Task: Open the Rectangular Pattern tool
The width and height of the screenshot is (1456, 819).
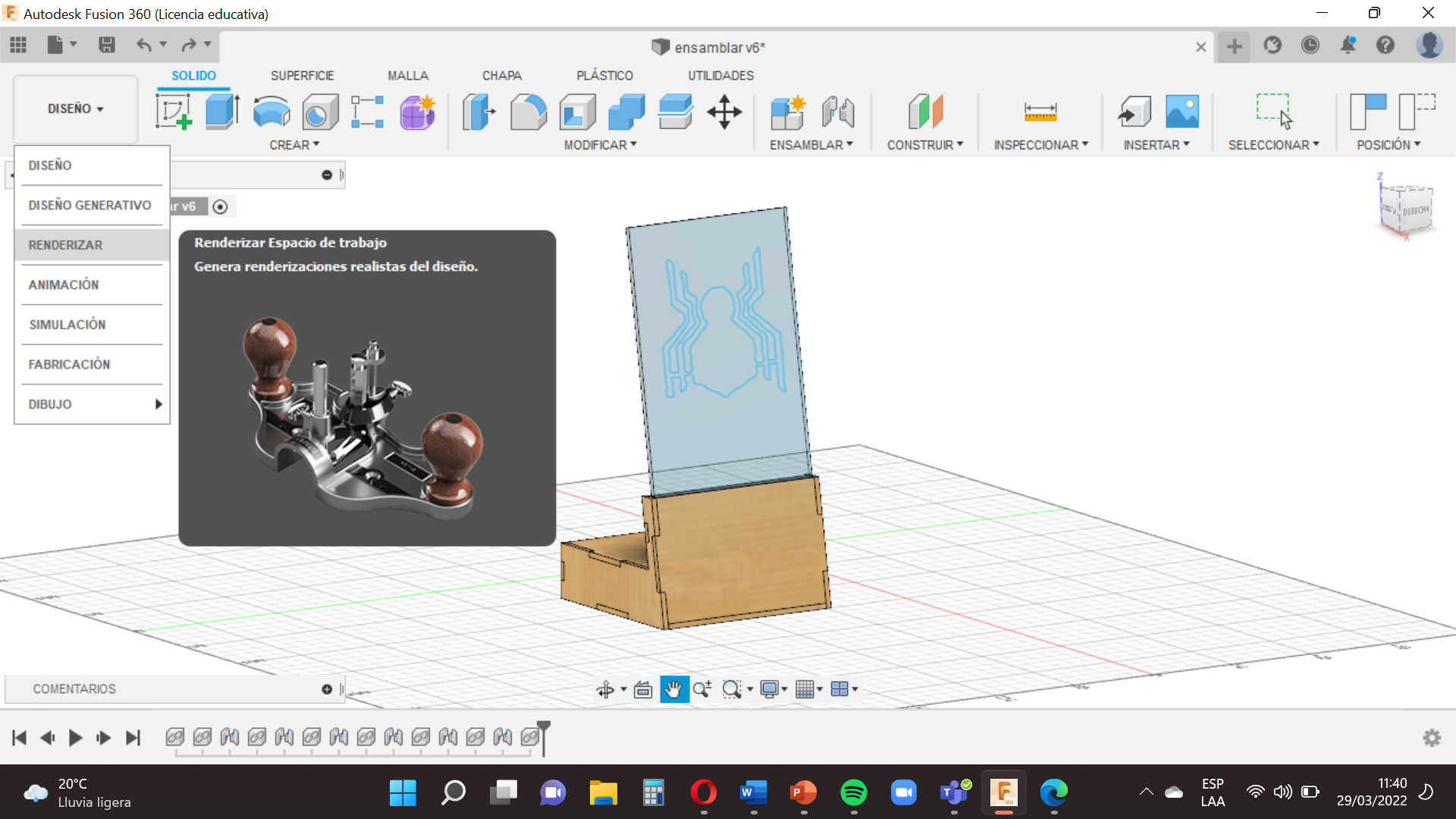Action: (x=368, y=112)
